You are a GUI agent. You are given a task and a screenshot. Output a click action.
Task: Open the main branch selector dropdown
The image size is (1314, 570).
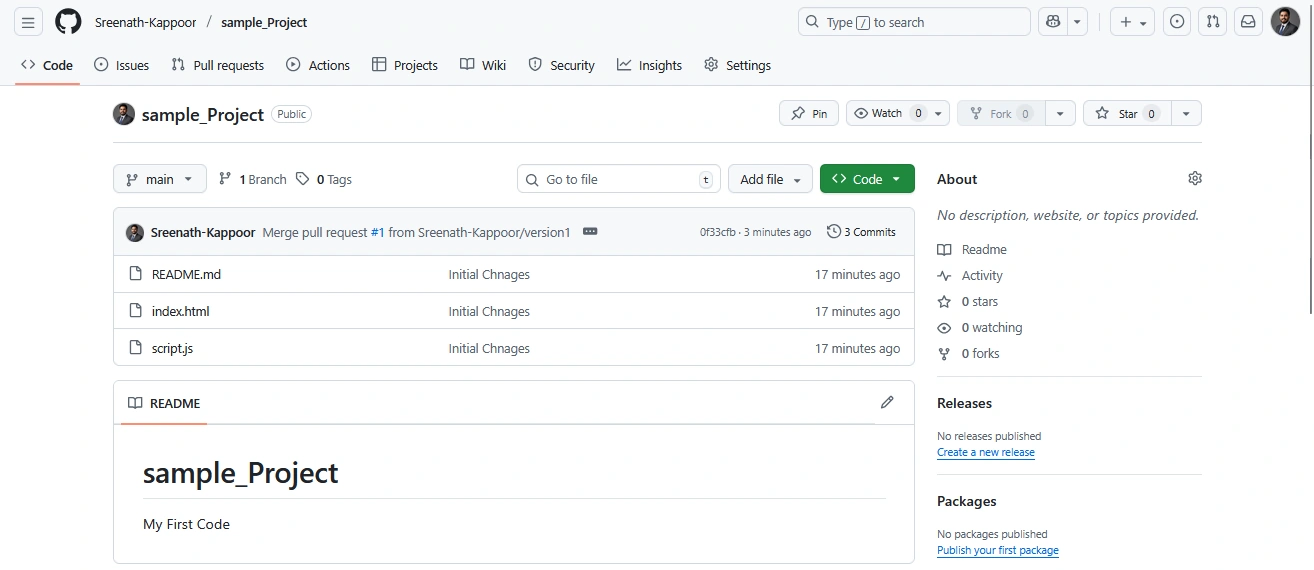(160, 179)
